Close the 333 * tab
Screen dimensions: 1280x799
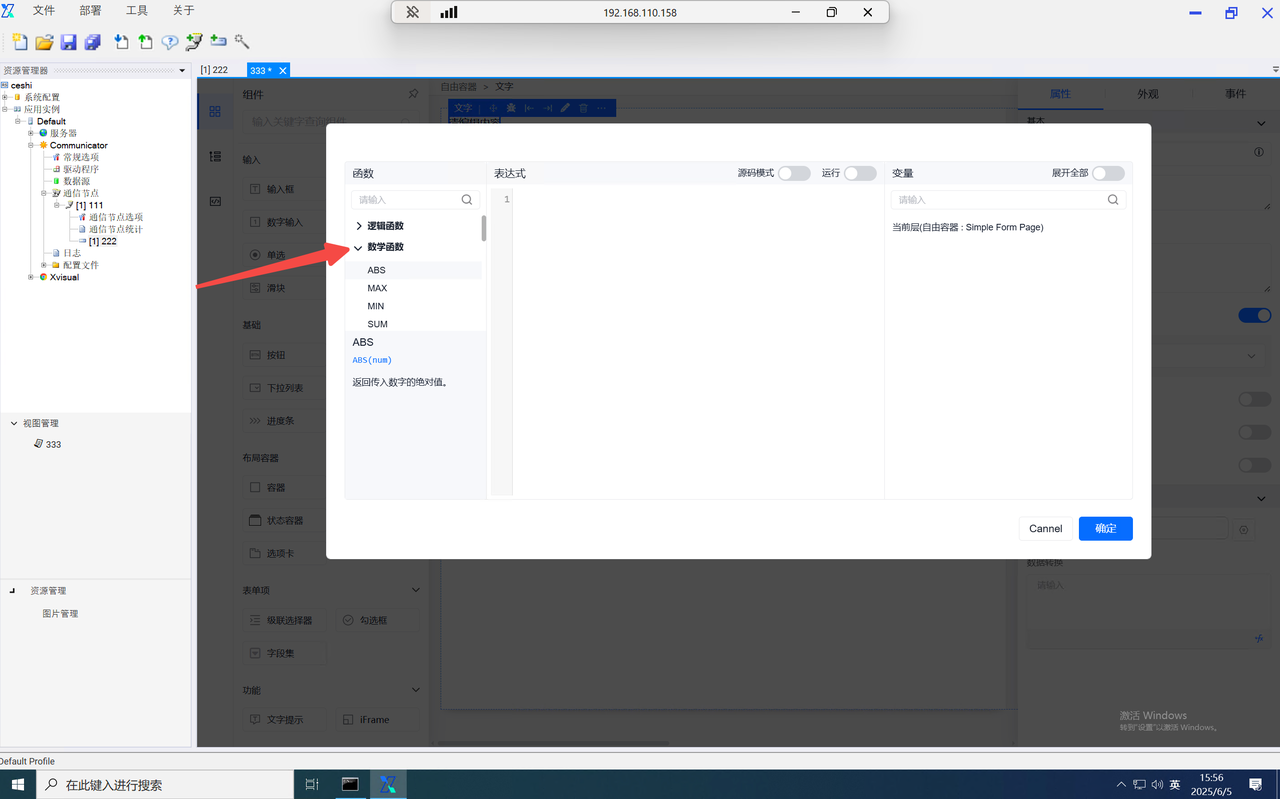pos(283,70)
